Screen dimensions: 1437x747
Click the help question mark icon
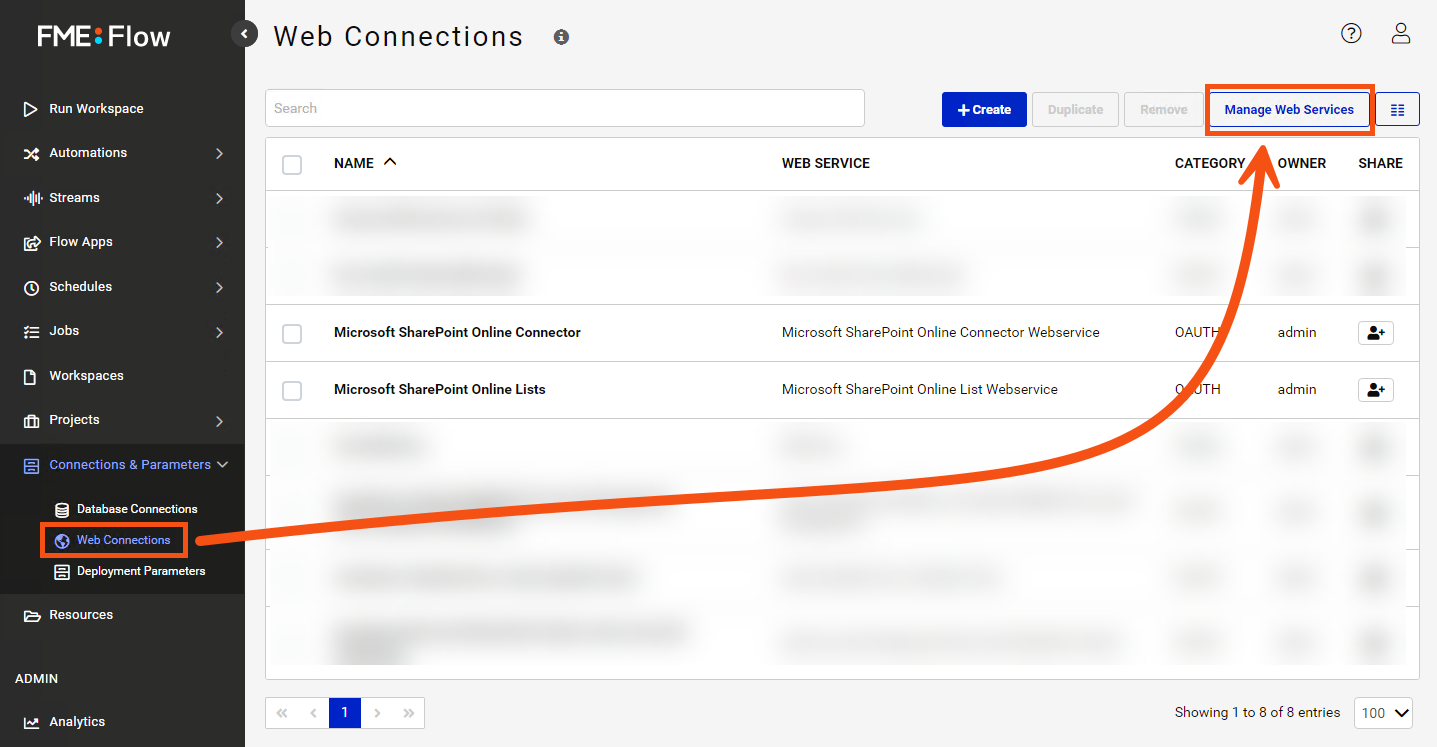[1351, 33]
